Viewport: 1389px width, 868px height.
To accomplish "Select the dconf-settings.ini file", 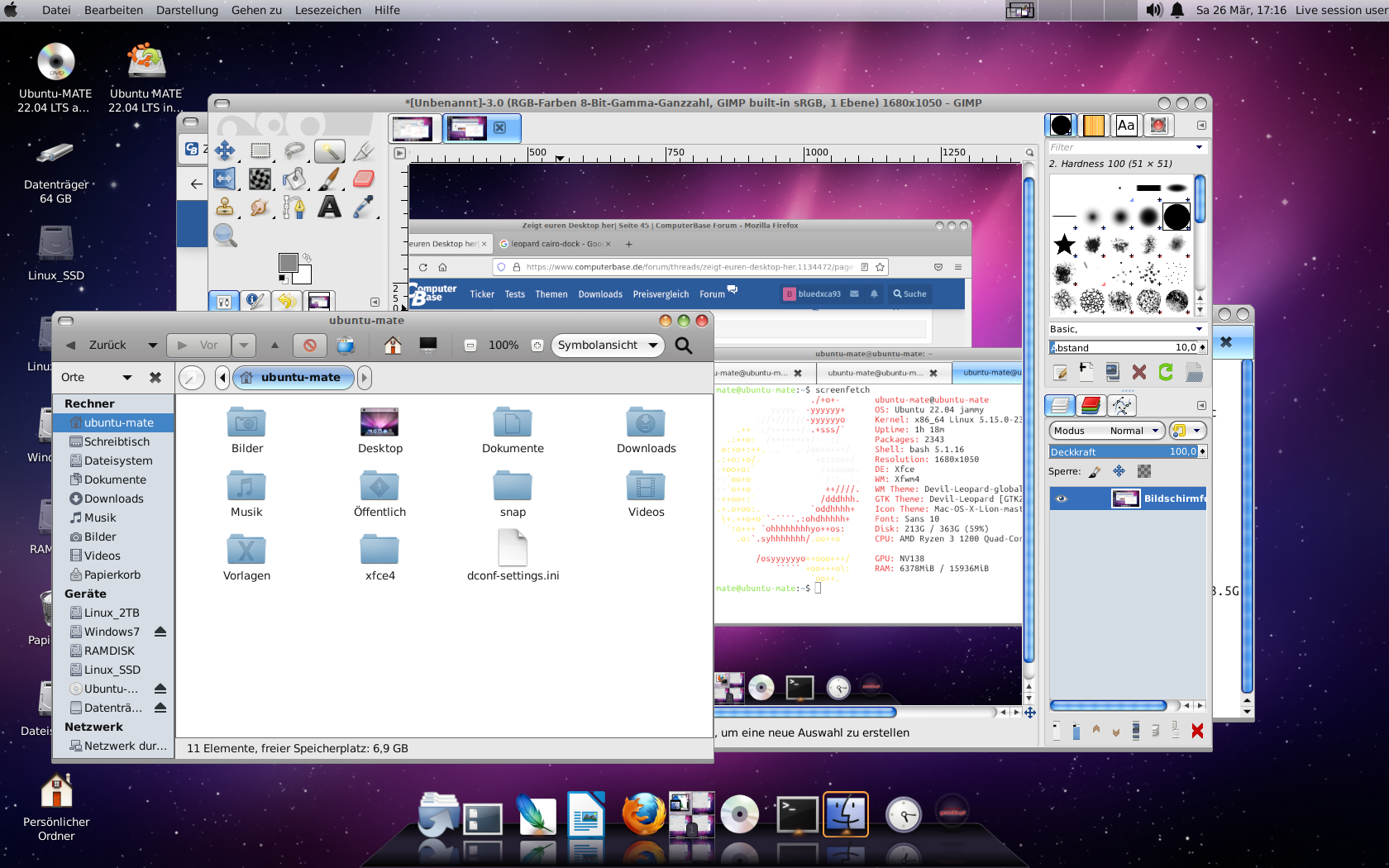I will click(513, 556).
